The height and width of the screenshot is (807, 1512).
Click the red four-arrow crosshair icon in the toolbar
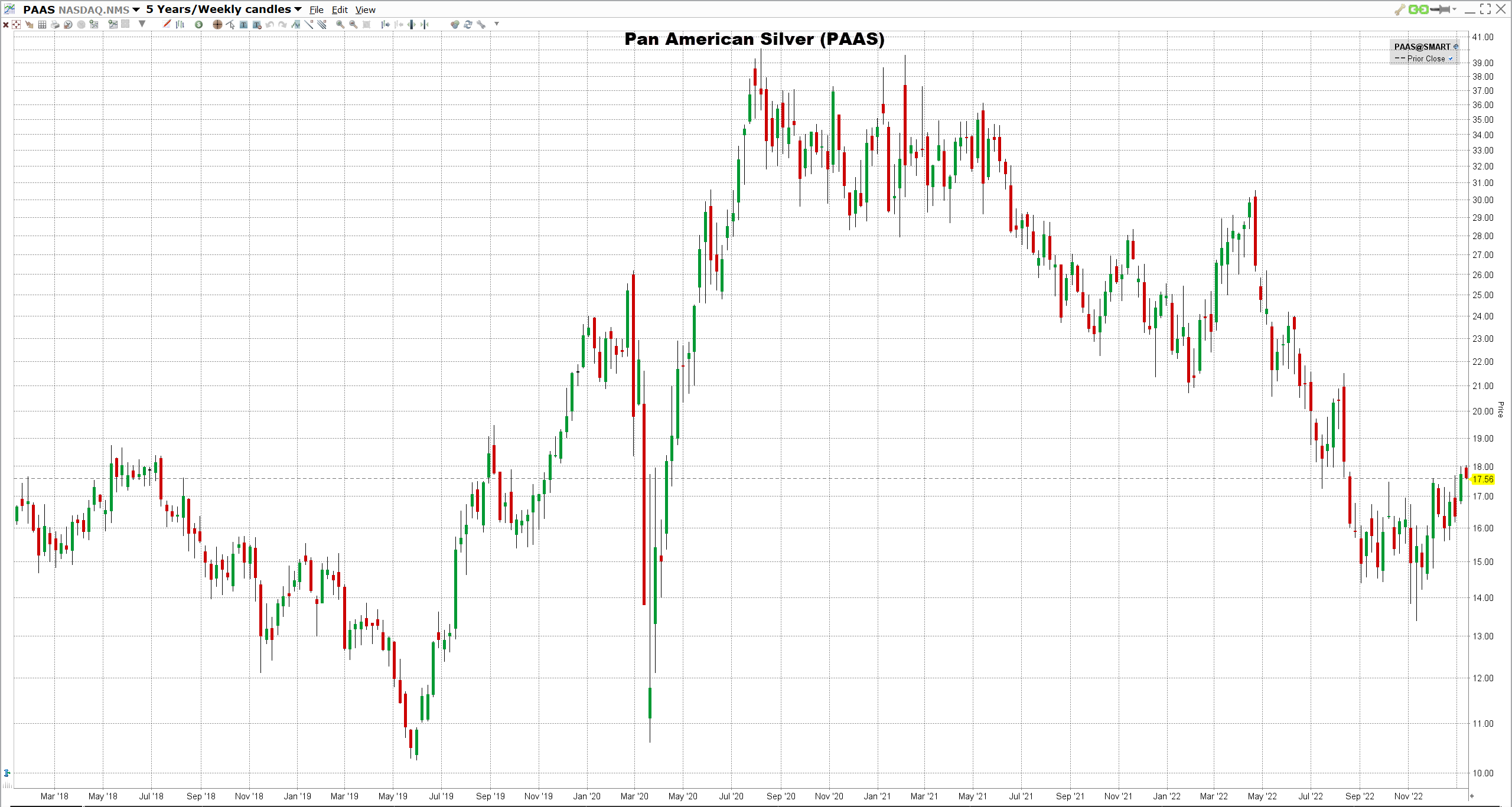click(x=16, y=25)
